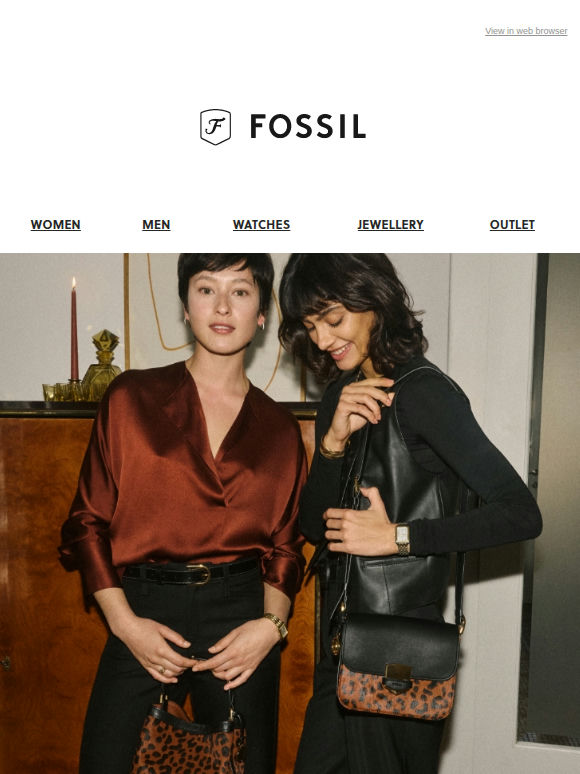Screen dimensions: 580x774
Task: Open the View in web browser link
Action: click(x=526, y=31)
